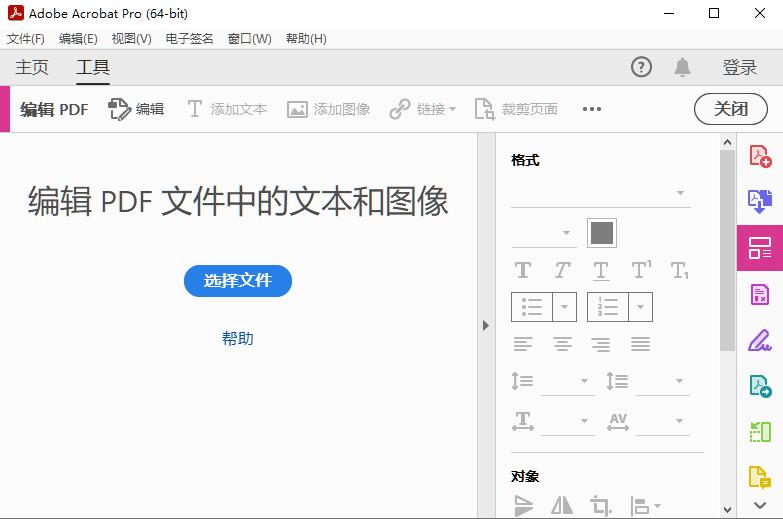783x519 pixels.
Task: Click the help question mark icon
Action: pos(641,67)
